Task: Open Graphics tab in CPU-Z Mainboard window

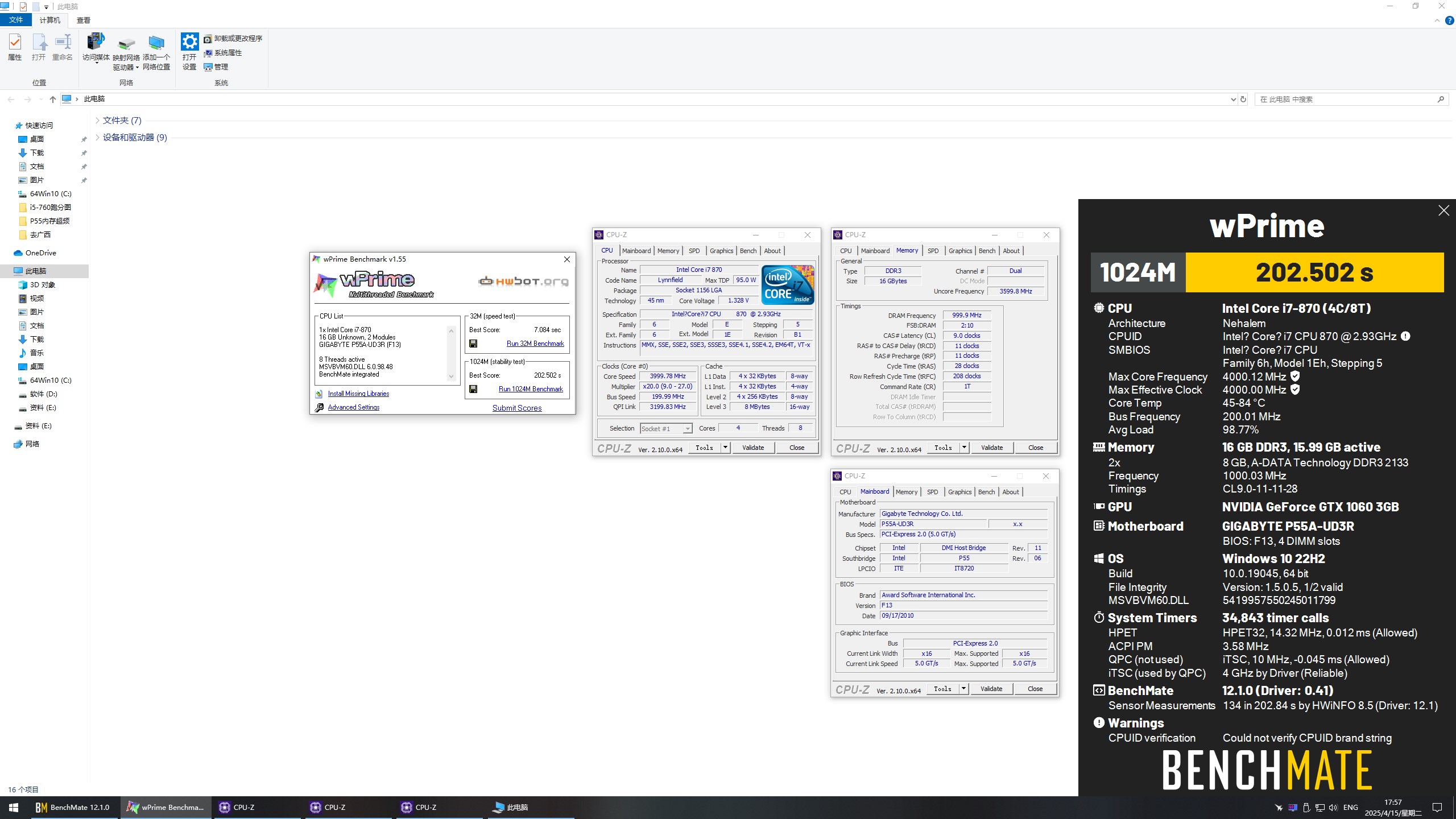Action: pyautogui.click(x=960, y=492)
